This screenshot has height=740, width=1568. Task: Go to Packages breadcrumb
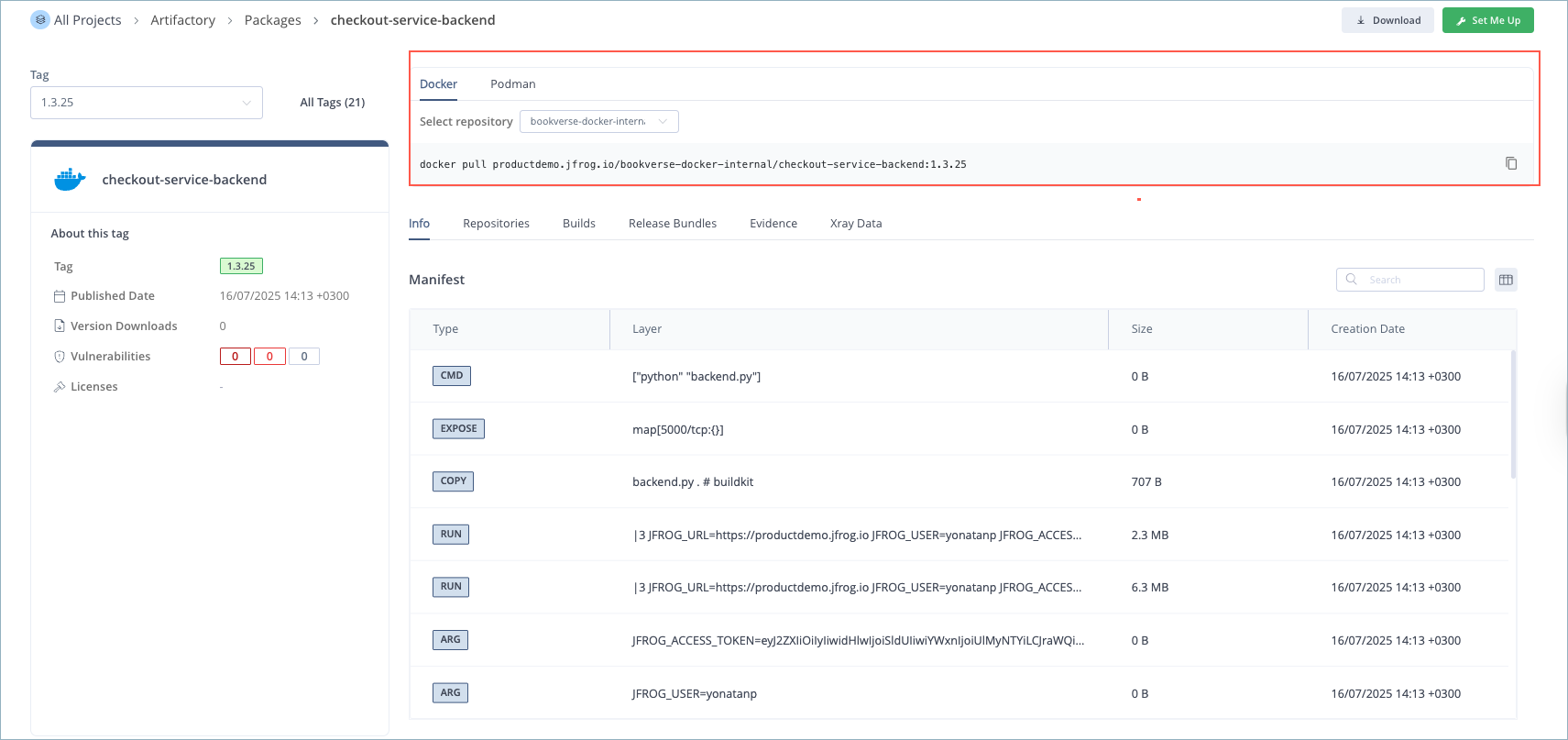point(273,20)
